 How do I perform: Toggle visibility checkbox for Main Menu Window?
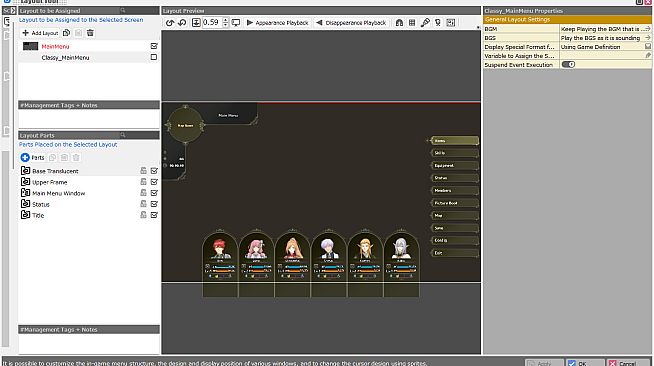(x=154, y=193)
